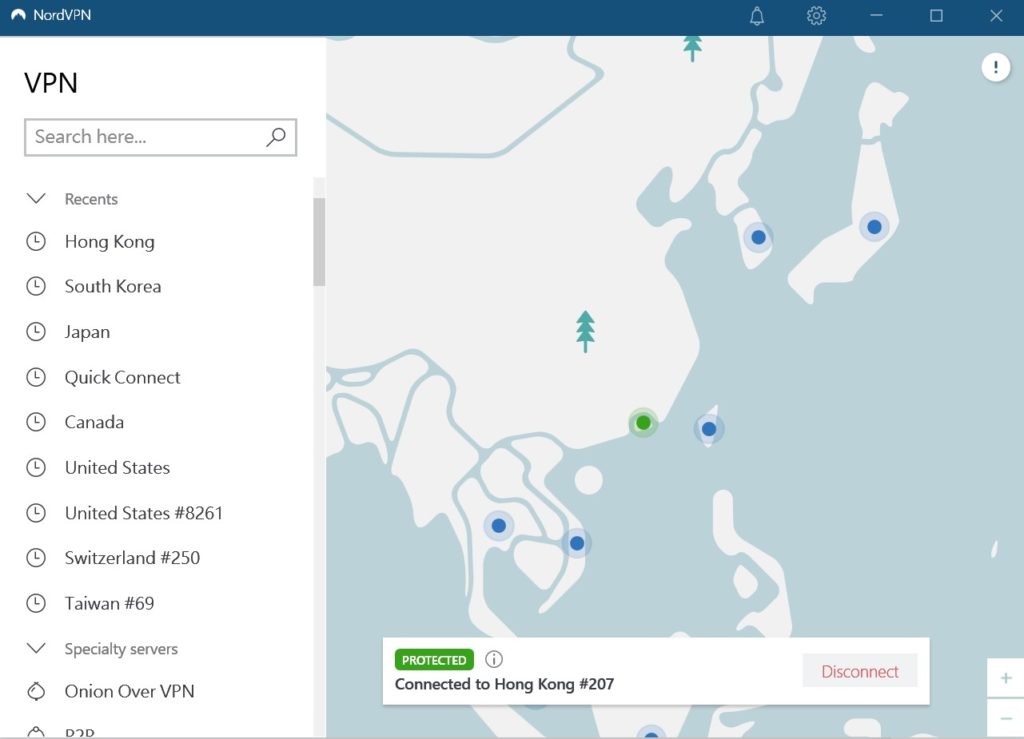Click the clock icon beside Taiwan #69
This screenshot has width=1024, height=739.
(x=36, y=603)
